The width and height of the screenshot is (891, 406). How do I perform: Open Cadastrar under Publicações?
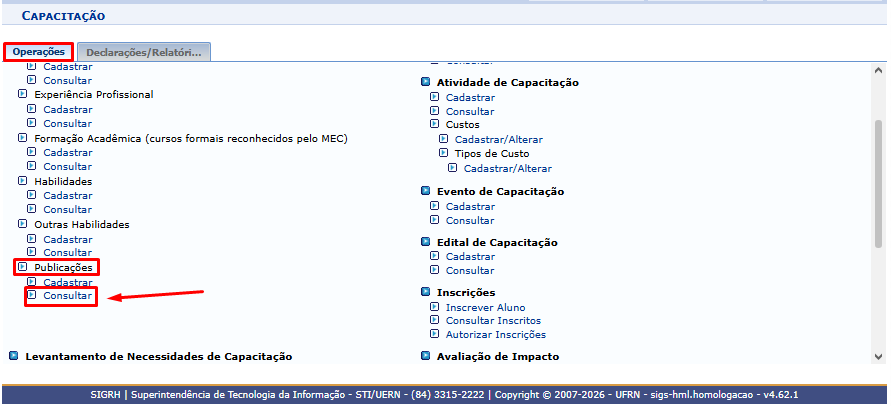[x=68, y=282]
